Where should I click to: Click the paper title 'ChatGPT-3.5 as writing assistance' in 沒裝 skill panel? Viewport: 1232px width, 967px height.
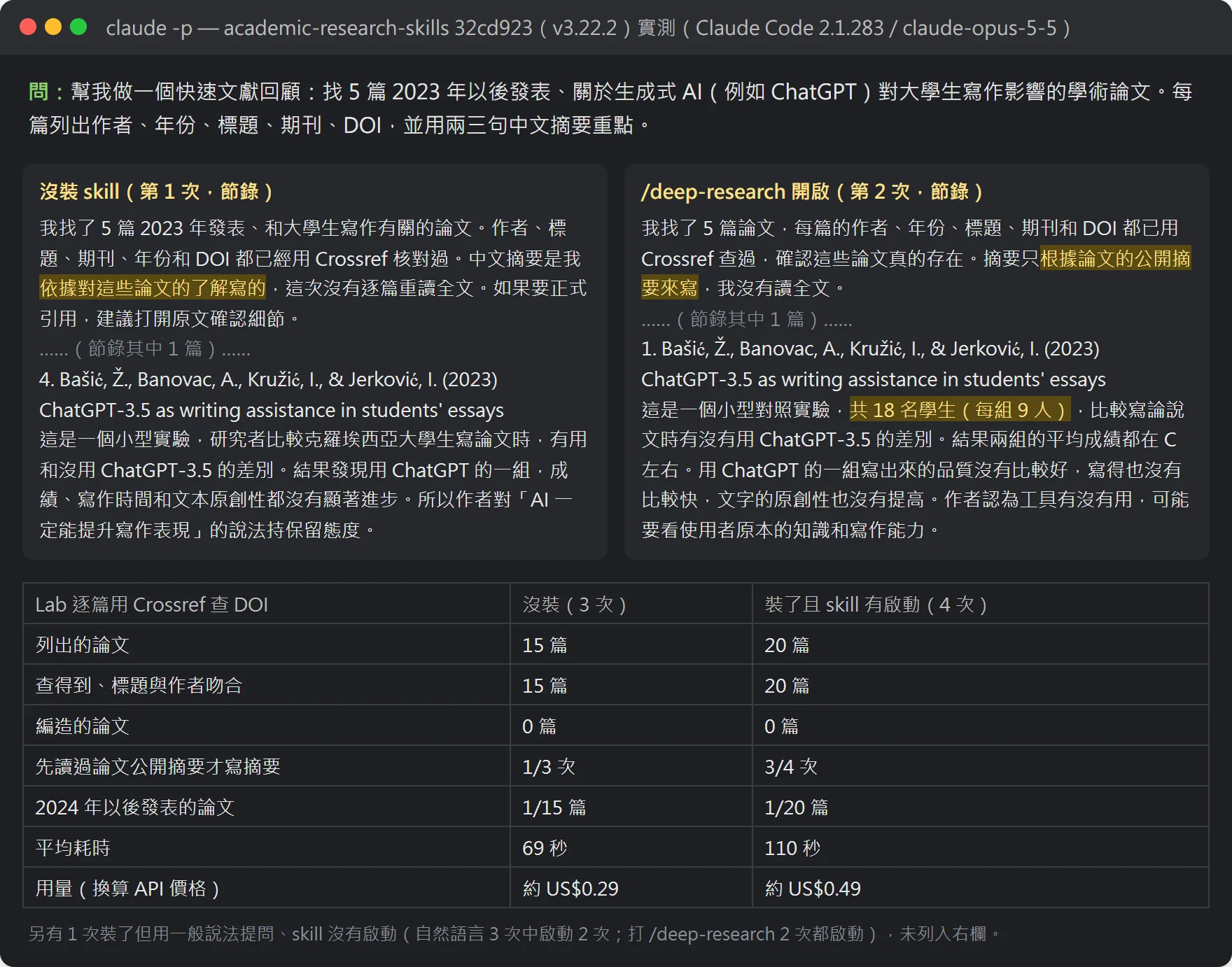pos(272,410)
